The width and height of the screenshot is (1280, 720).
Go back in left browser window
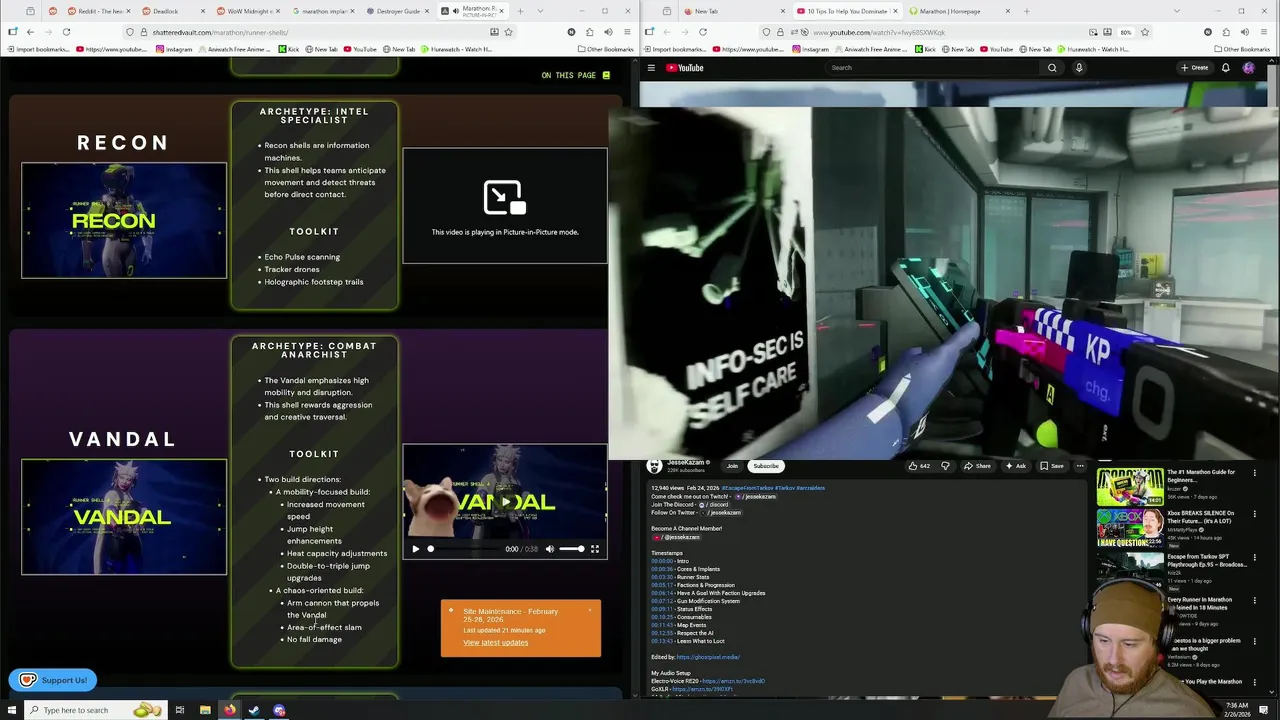point(30,32)
